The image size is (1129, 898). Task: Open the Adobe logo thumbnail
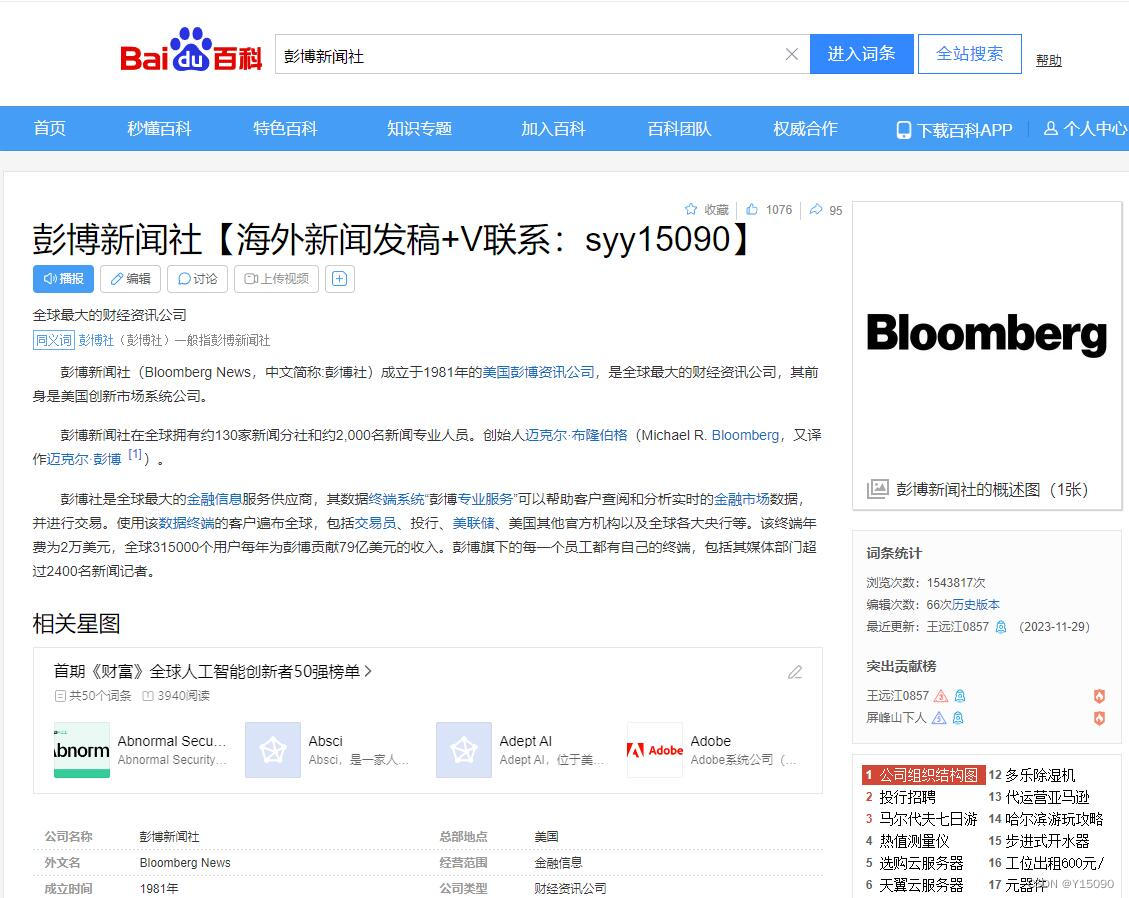[x=655, y=750]
